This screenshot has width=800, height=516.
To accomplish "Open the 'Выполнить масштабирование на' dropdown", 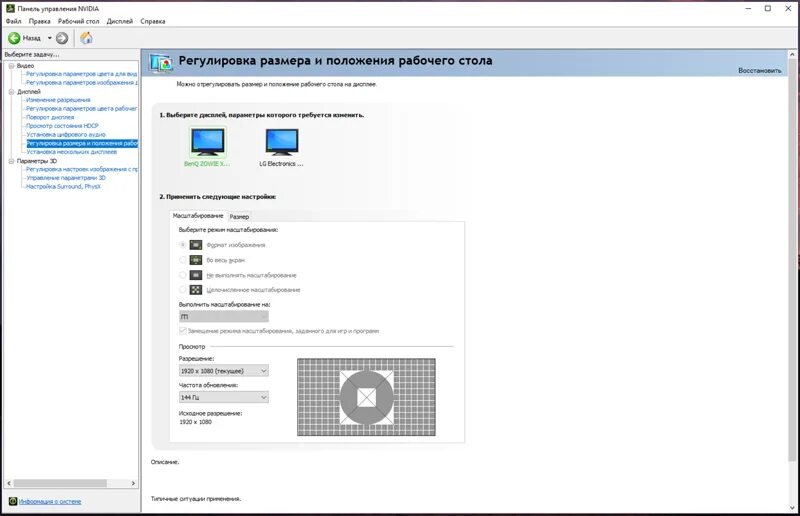I will coord(223,316).
